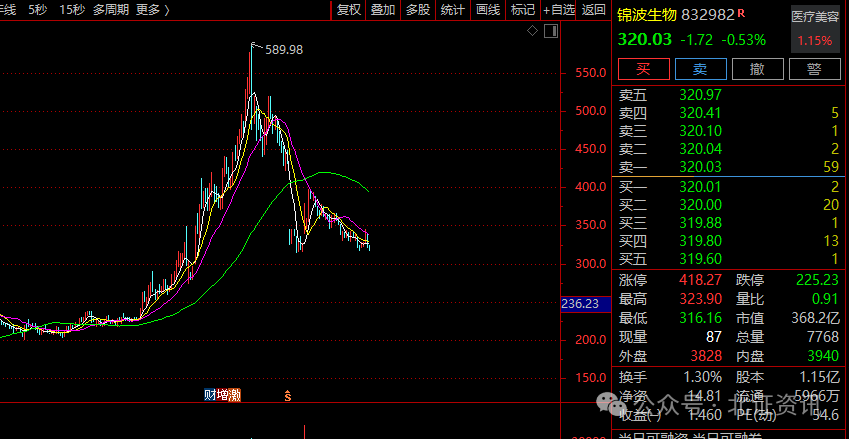Screen dimensions: 849x439
Task: Click the 内盘 value 3940
Action: pos(822,356)
